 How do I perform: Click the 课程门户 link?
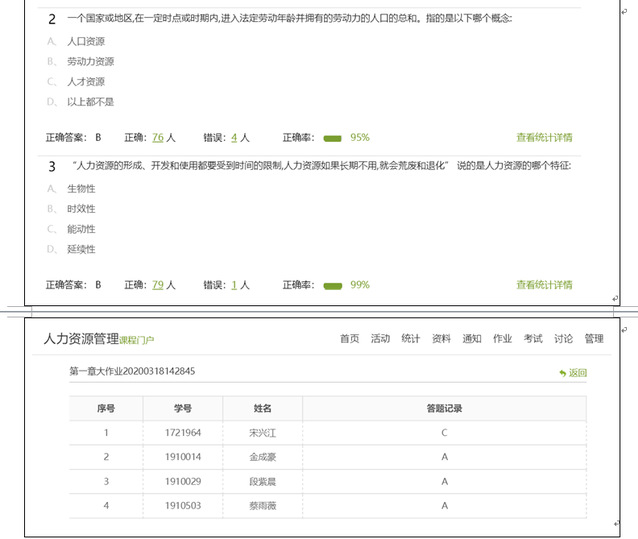pyautogui.click(x=137, y=341)
